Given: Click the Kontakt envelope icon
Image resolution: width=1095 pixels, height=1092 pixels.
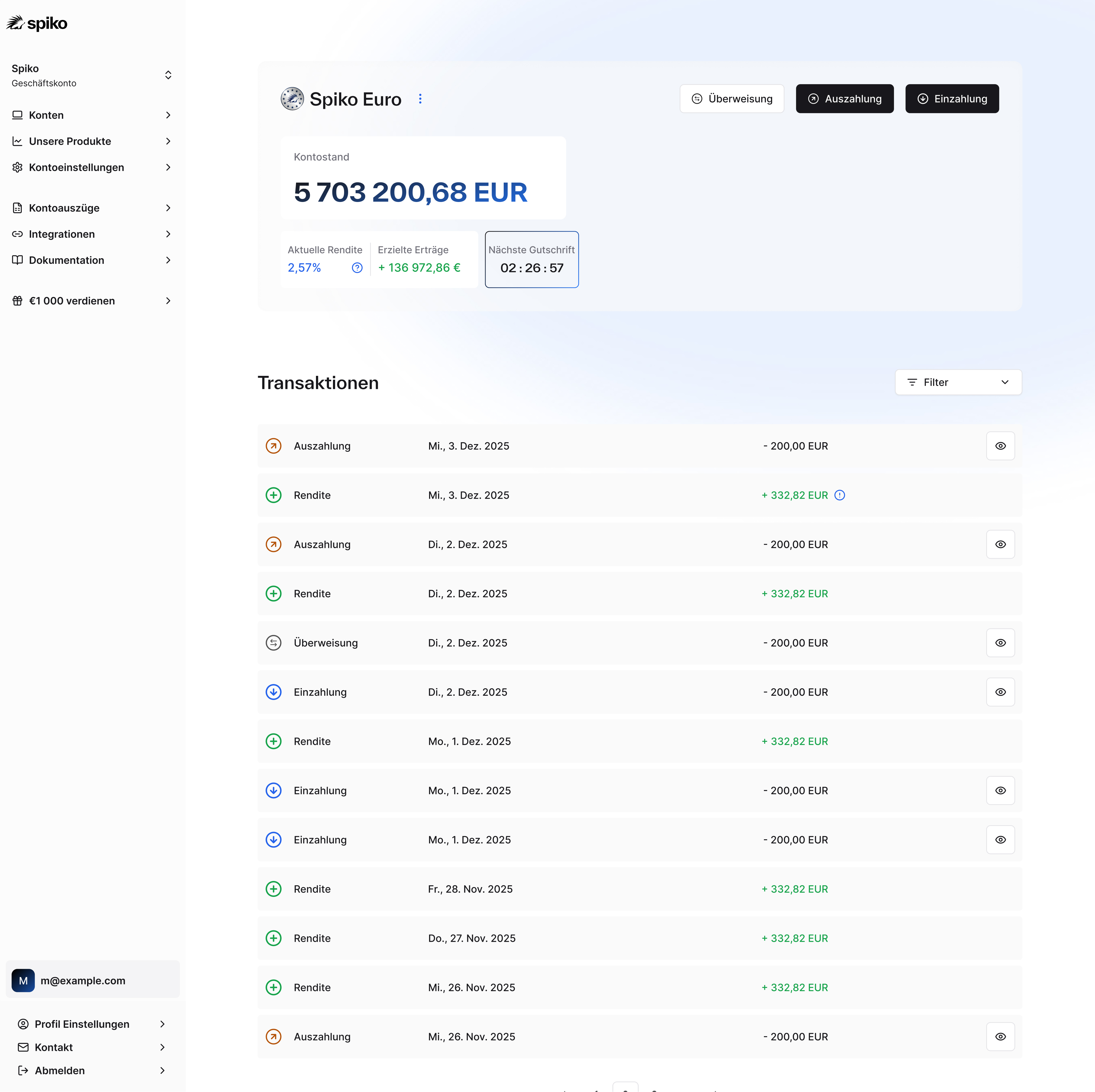Looking at the screenshot, I should tap(23, 1047).
